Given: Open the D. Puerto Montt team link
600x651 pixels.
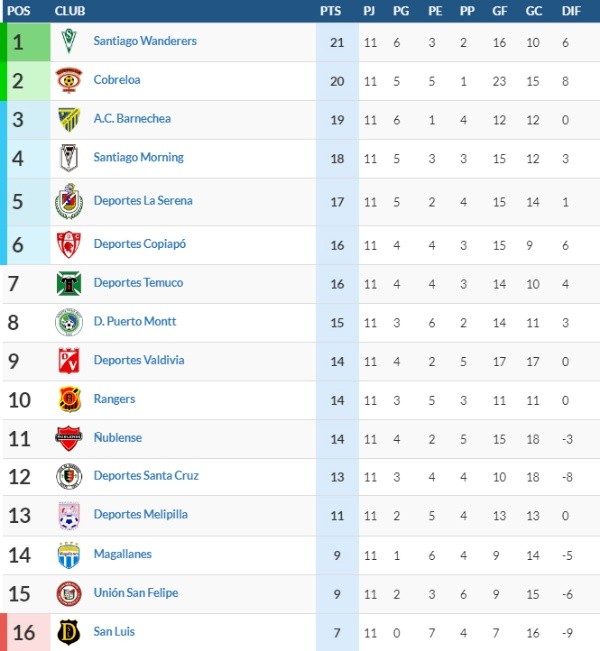Looking at the screenshot, I should point(135,321).
